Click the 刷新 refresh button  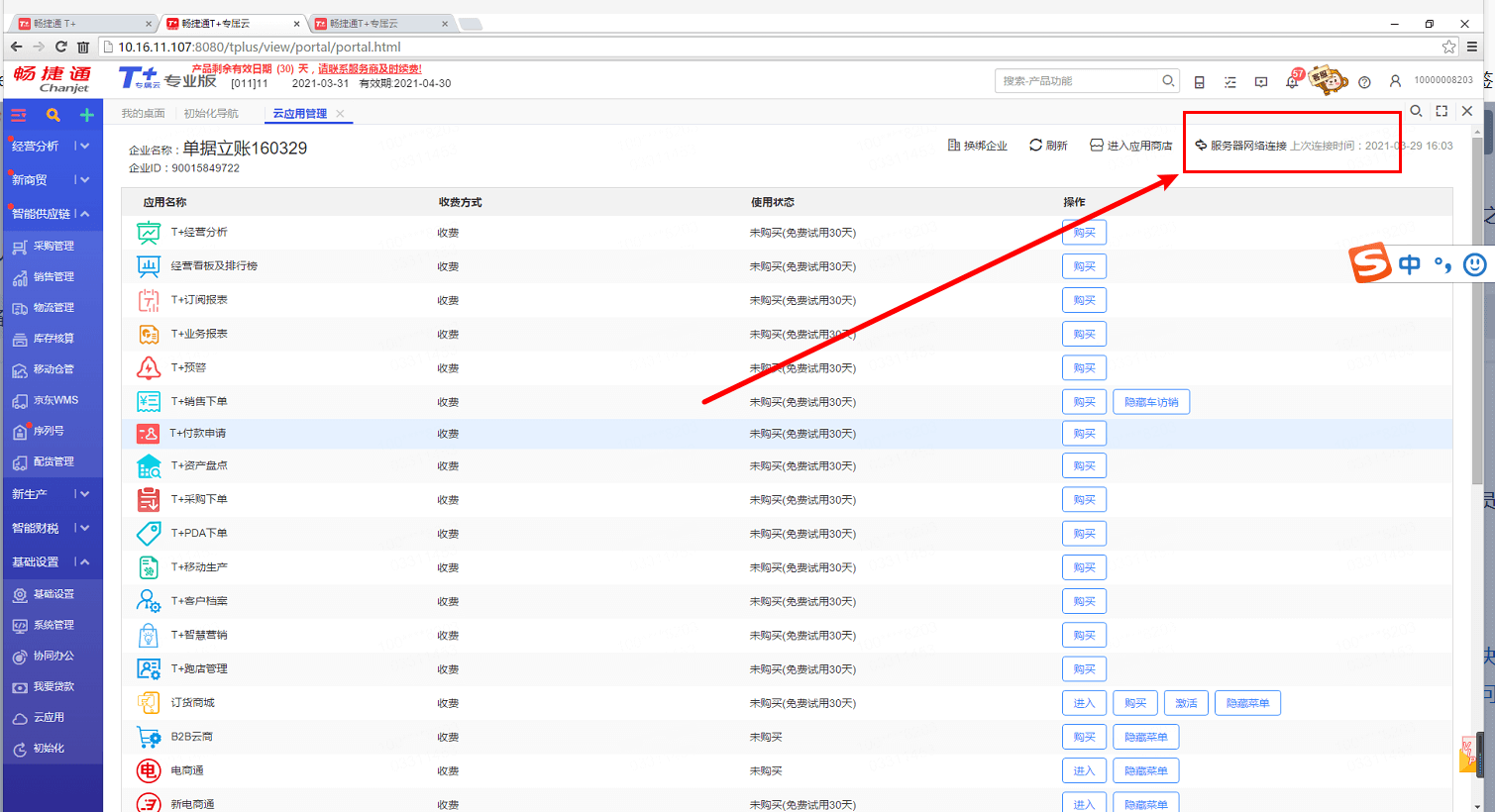[x=1048, y=146]
